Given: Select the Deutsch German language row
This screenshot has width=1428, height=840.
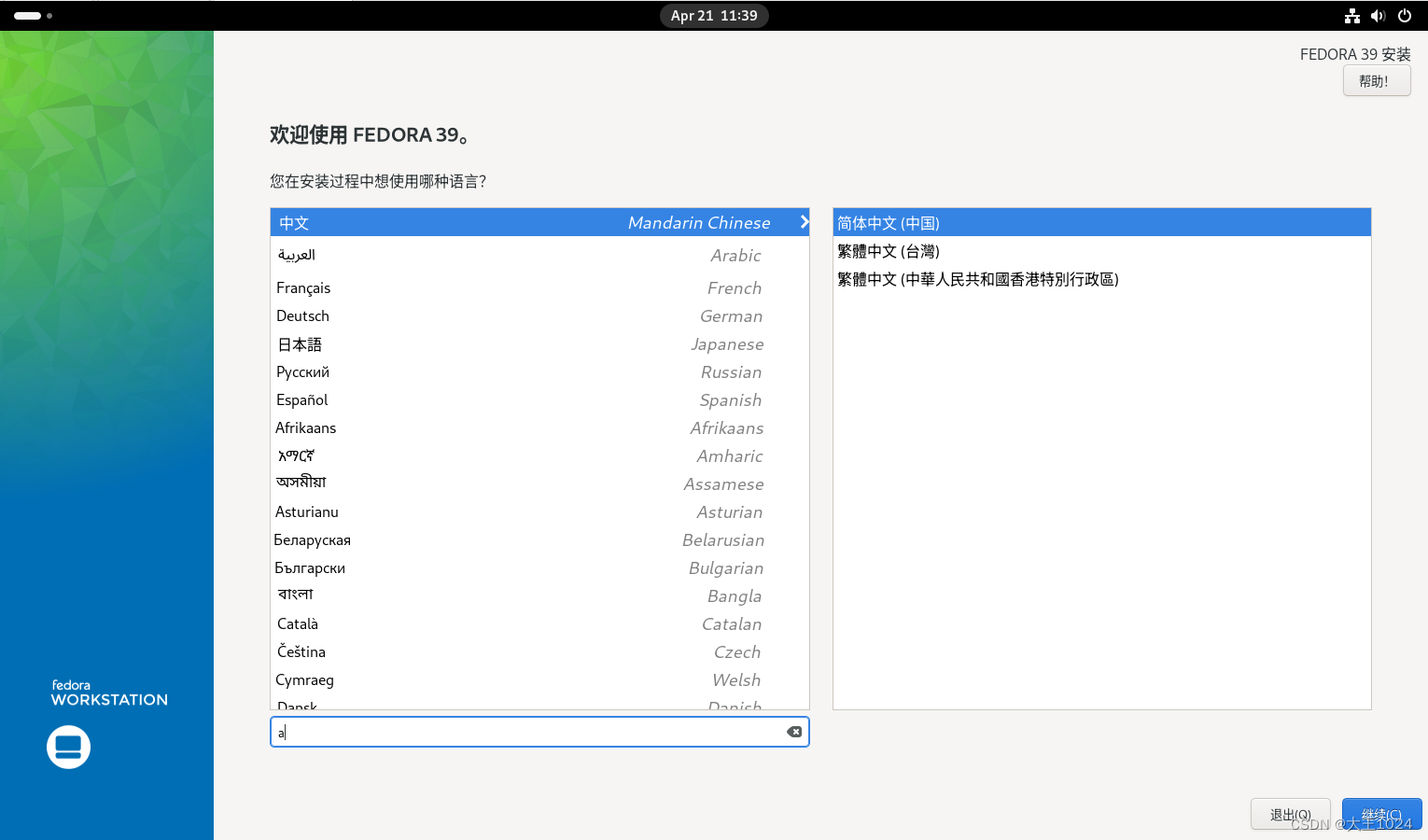Looking at the screenshot, I should (x=539, y=315).
